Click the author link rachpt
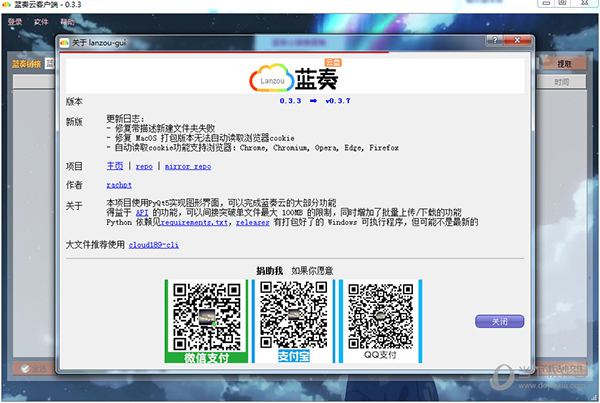 coord(119,185)
